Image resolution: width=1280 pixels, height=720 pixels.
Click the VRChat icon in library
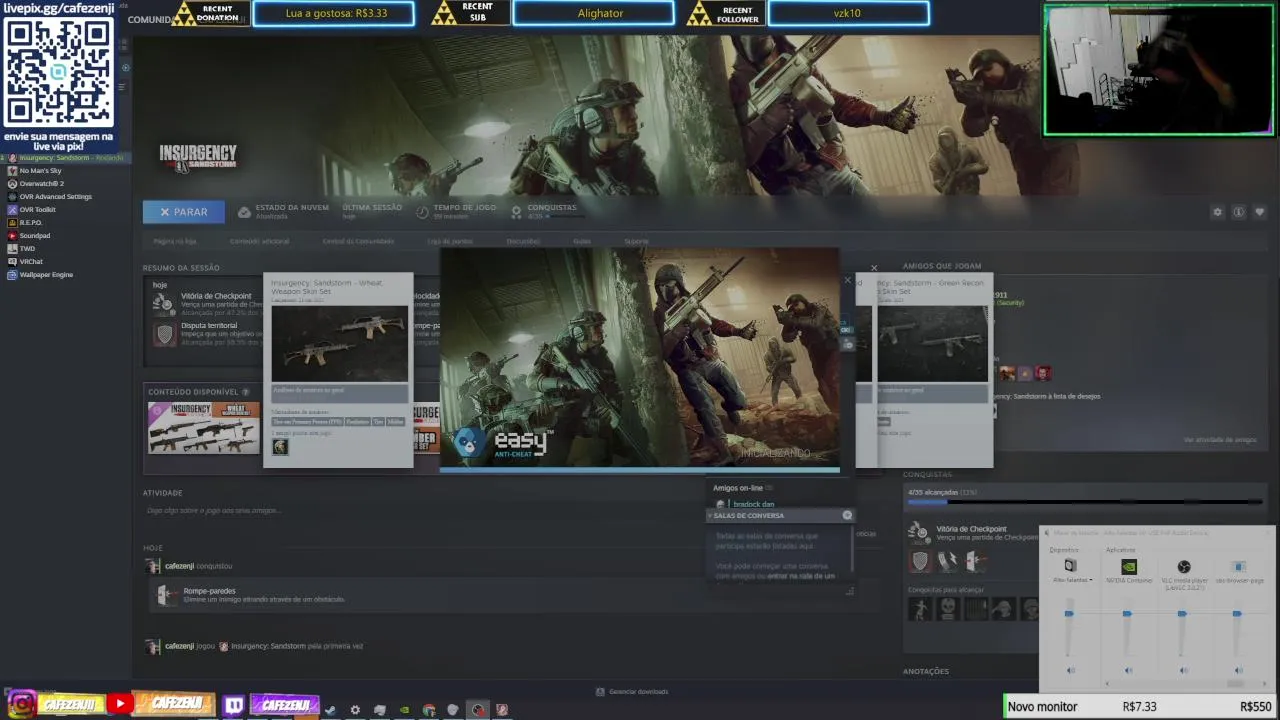tap(12, 262)
